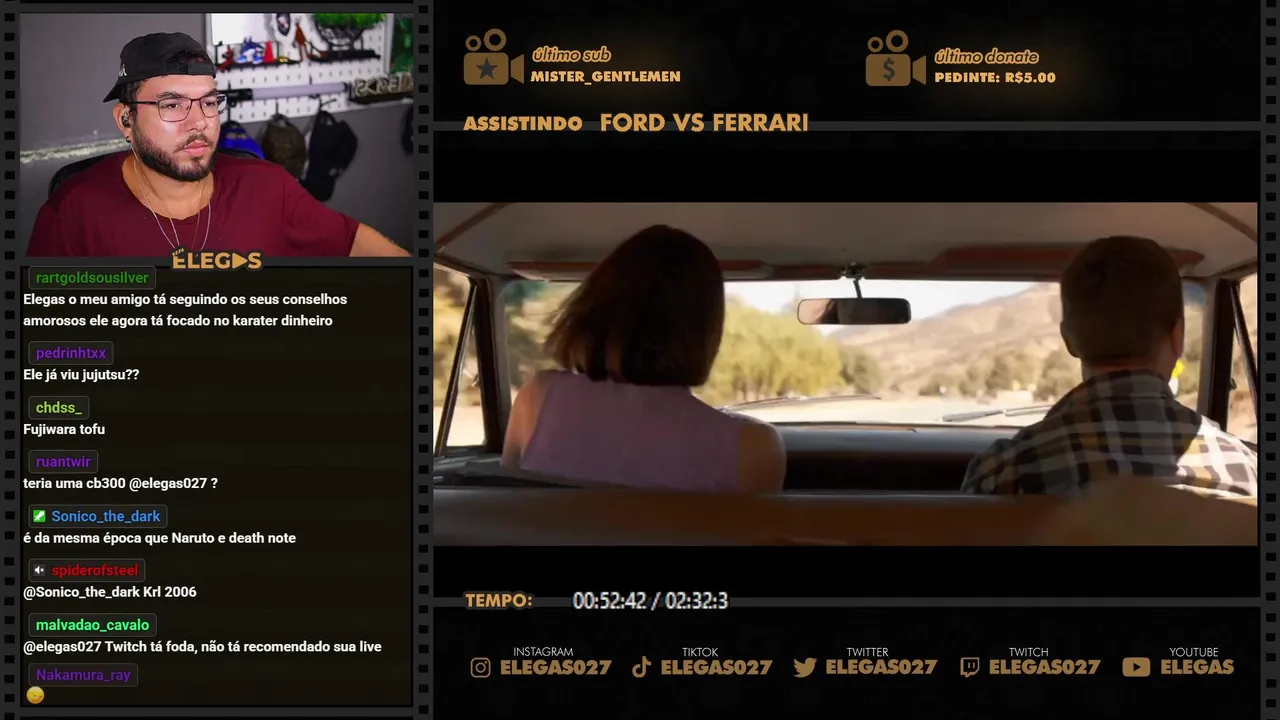Click the Instagram ELEGAS027 handle
Viewport: 1280px width, 720px height.
point(556,667)
